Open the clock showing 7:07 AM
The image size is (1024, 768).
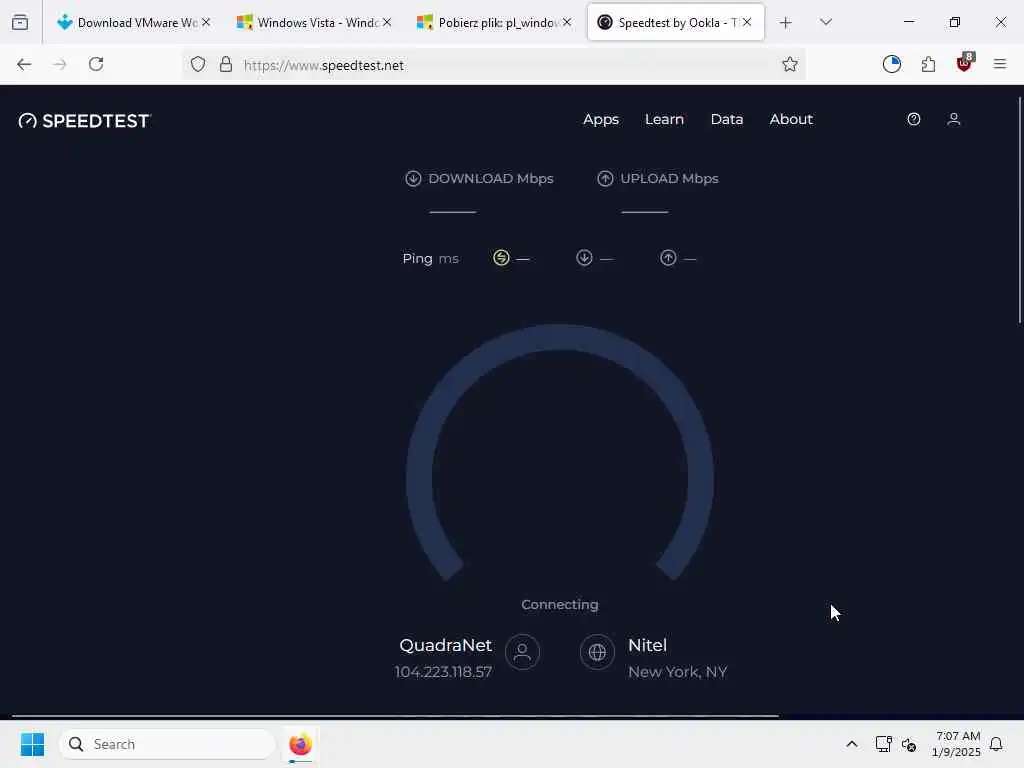(957, 744)
